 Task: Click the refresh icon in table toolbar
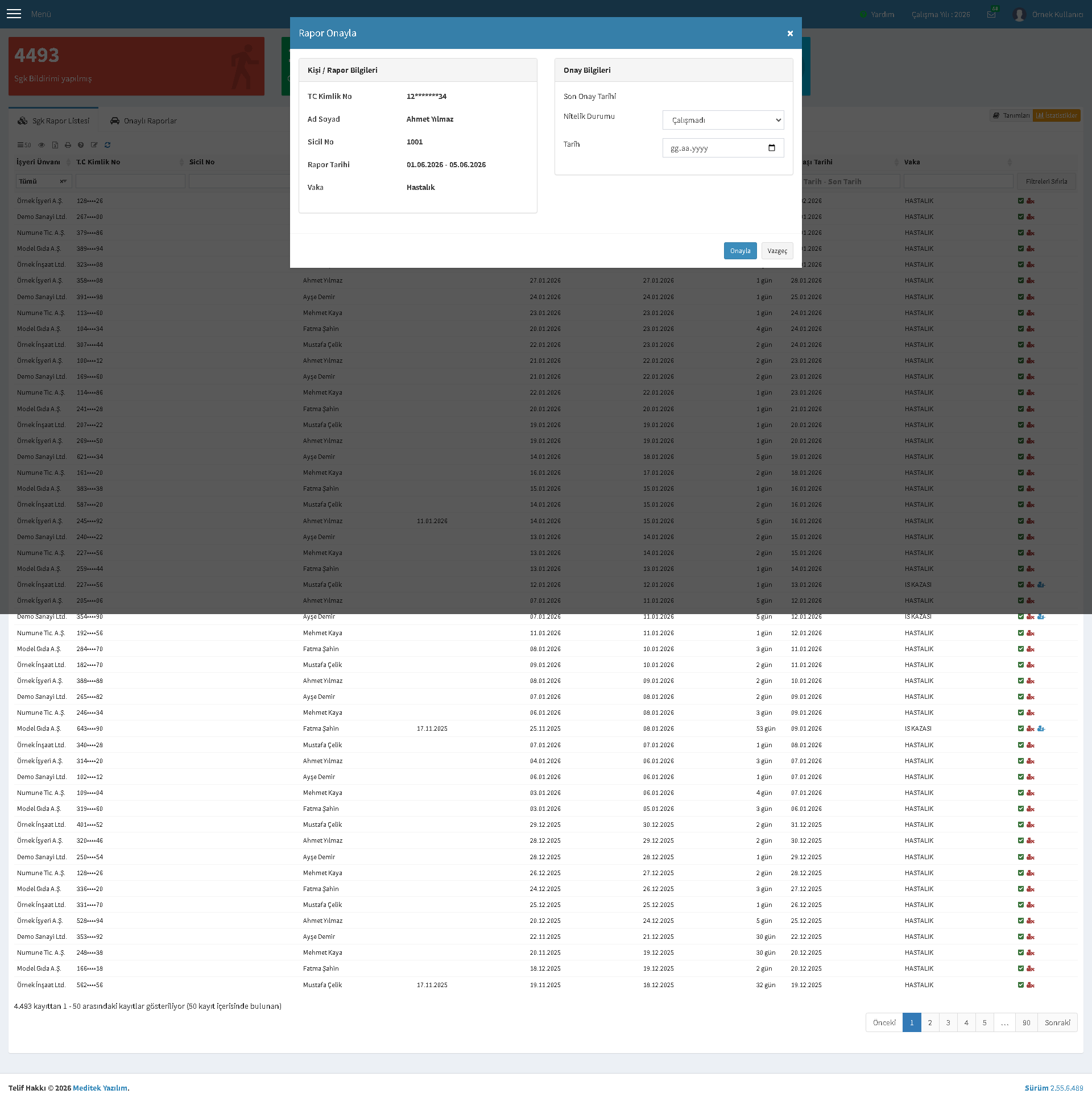pos(107,145)
